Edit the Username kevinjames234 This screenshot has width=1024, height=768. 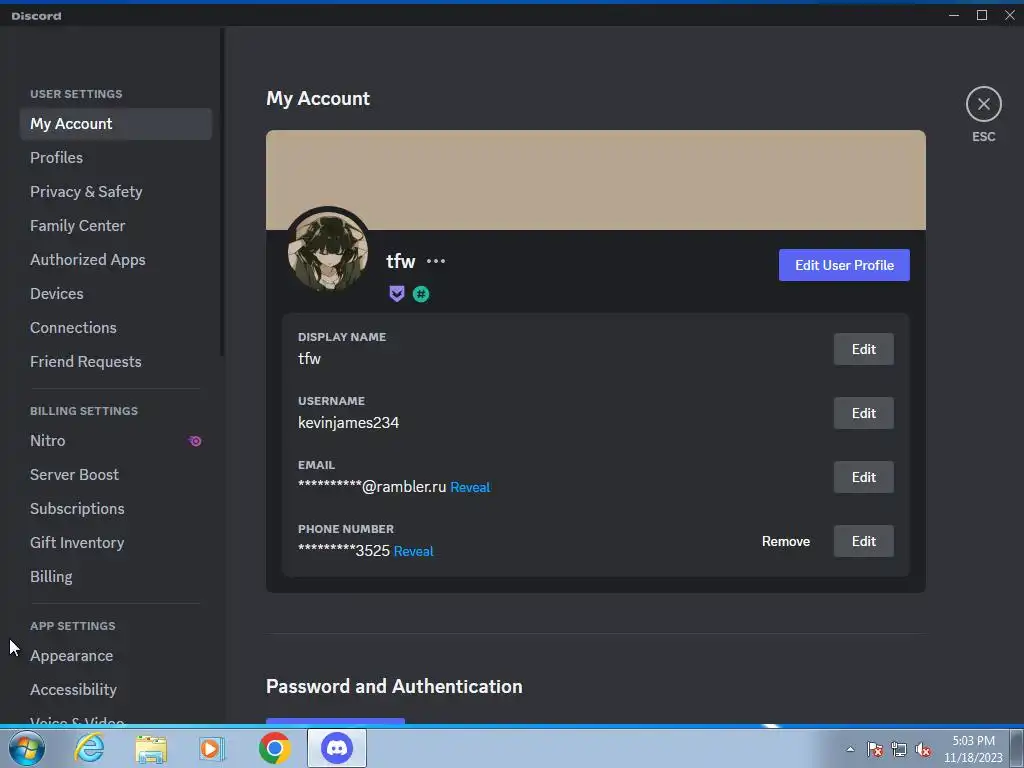(863, 413)
